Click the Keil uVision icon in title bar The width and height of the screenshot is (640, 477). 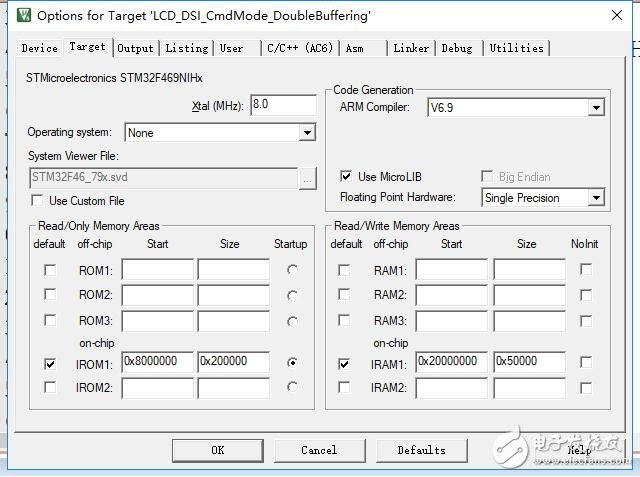pos(24,16)
